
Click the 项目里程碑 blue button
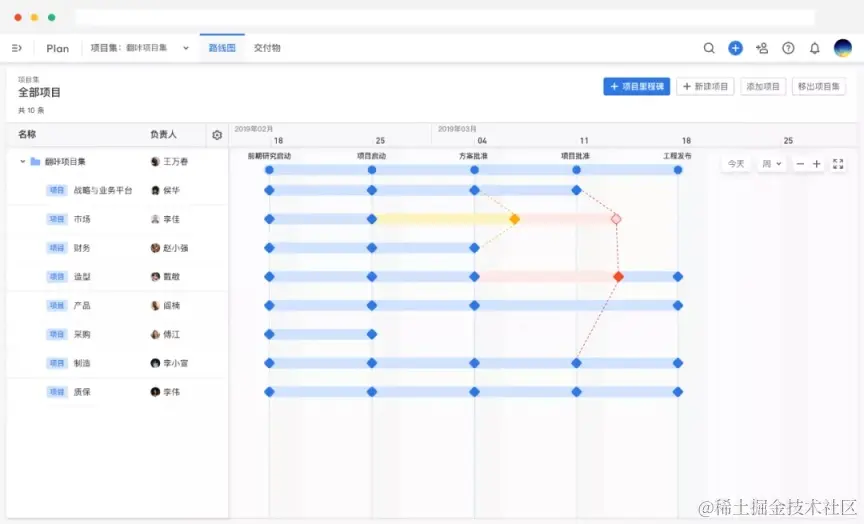click(636, 87)
